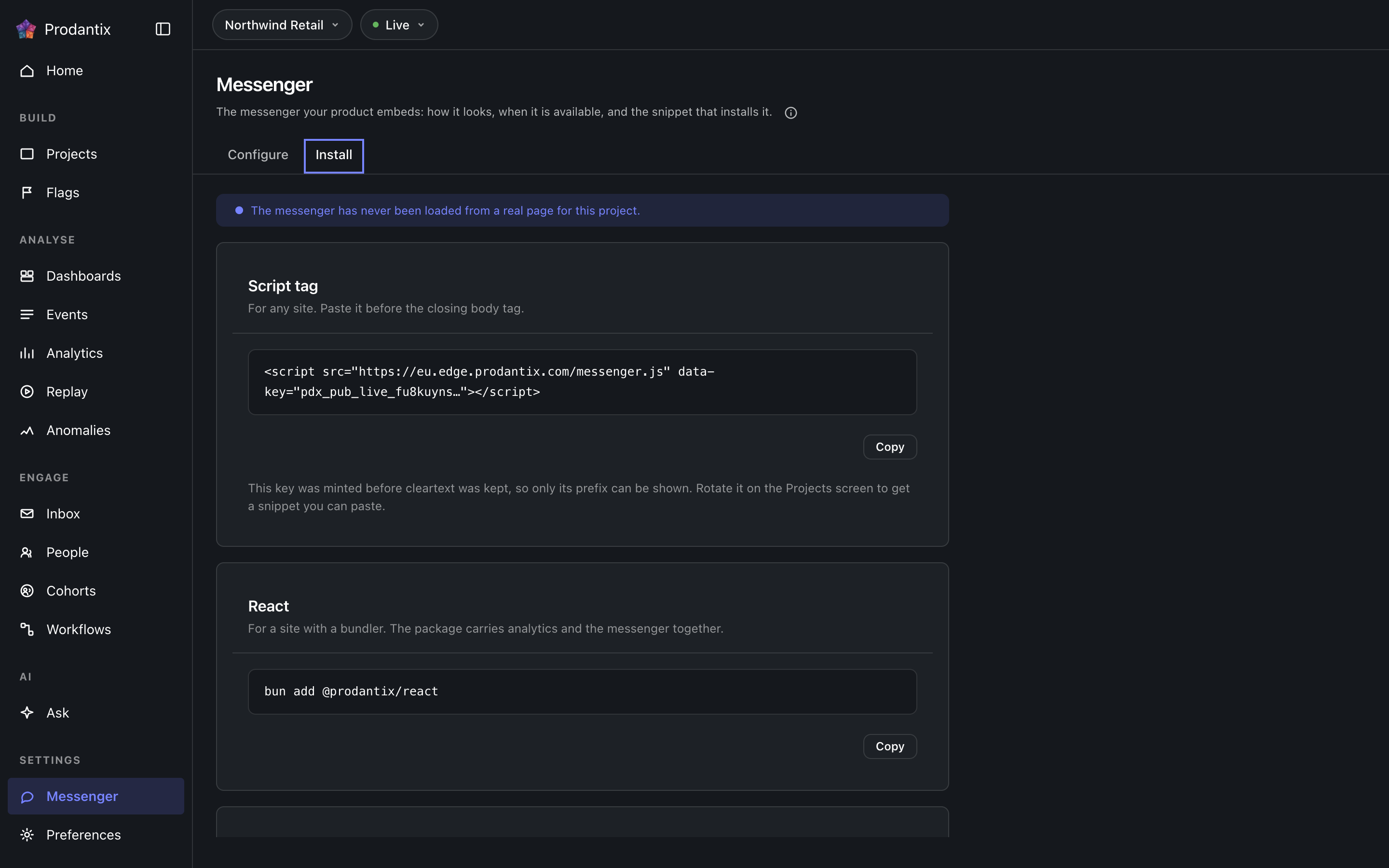Click the ENGAGE section label
This screenshot has width=1389, height=868.
pos(44,477)
